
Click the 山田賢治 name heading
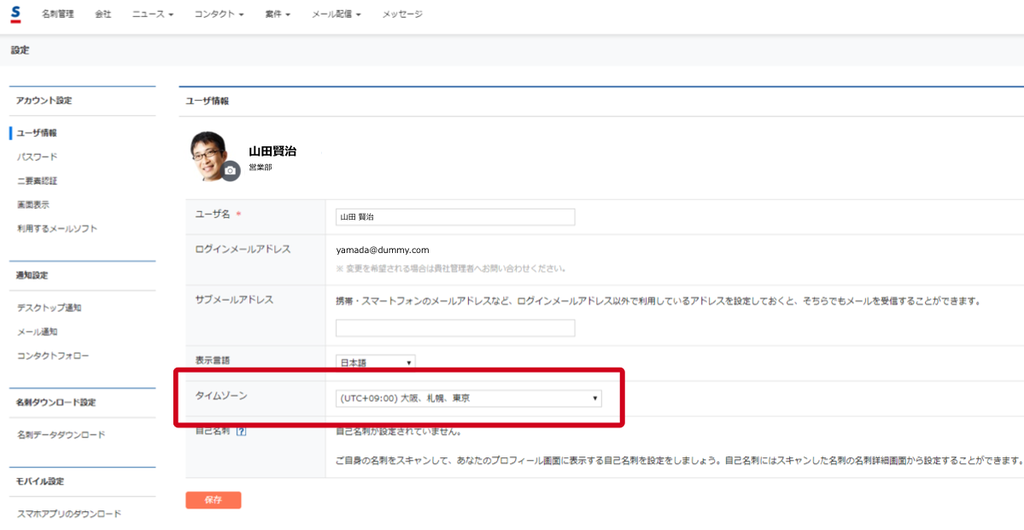(x=272, y=151)
